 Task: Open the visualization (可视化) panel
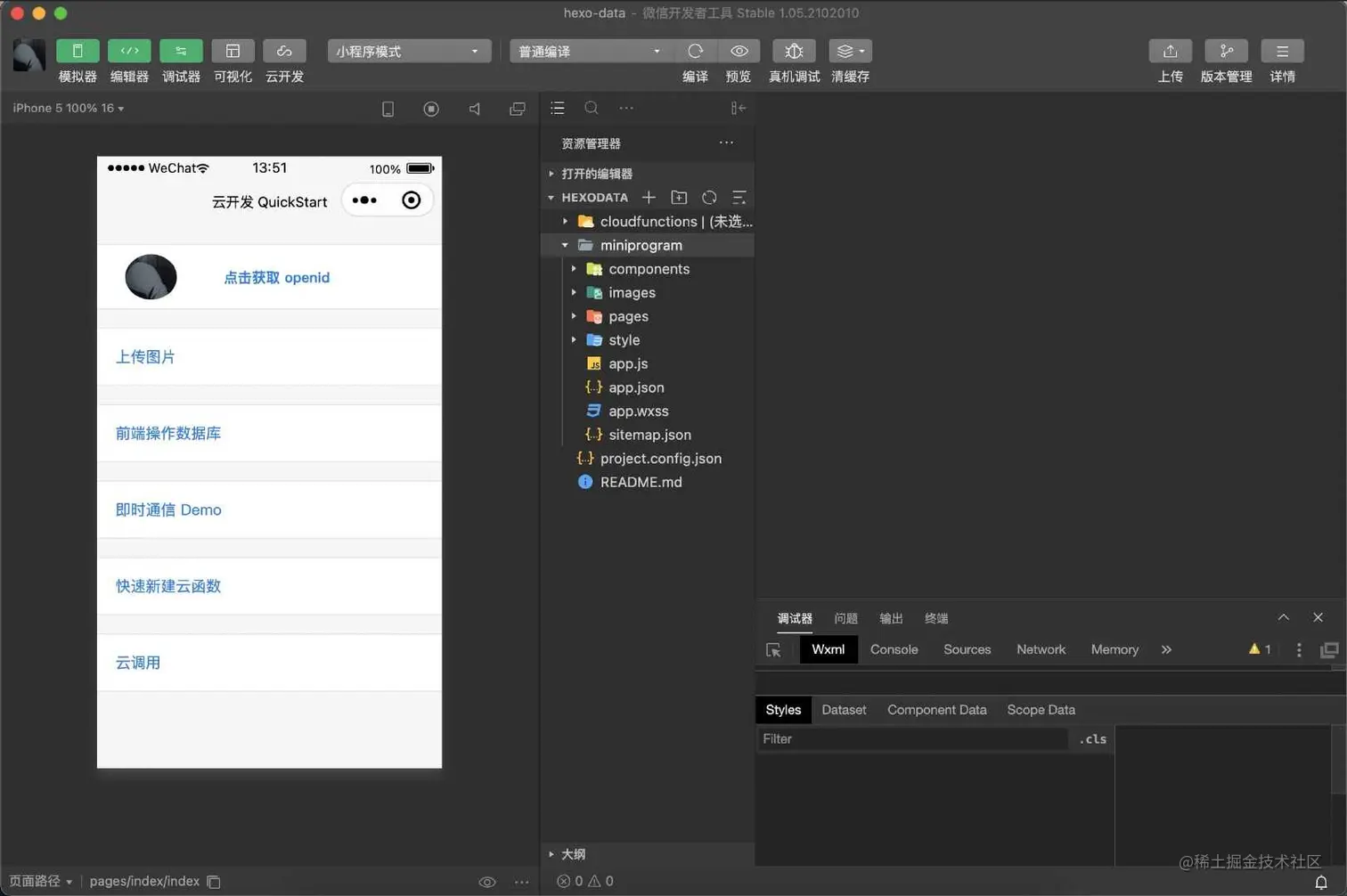tap(233, 52)
